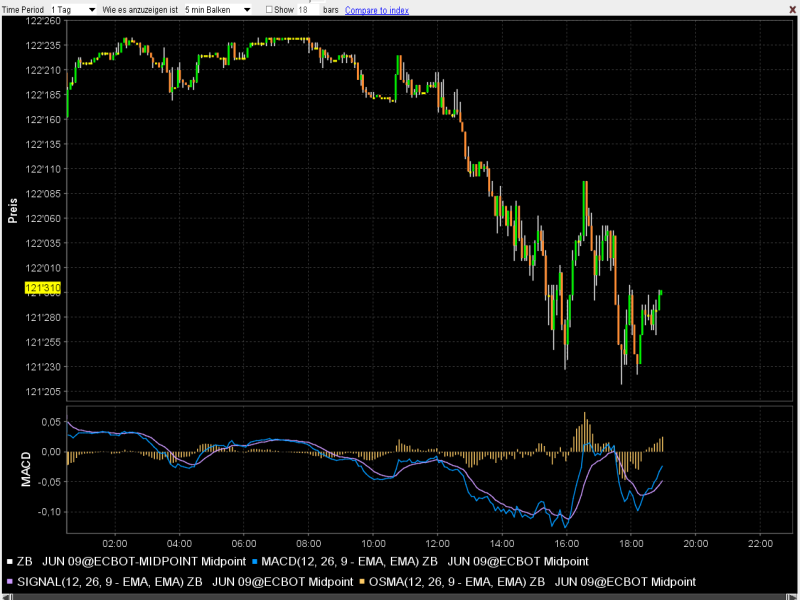Click the 121'230 price axis label
The height and width of the screenshot is (600, 800).
tap(43, 367)
